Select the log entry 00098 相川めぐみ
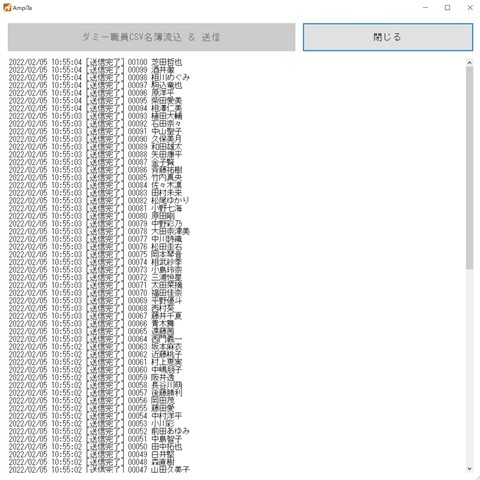This screenshot has width=480, height=480. (x=99, y=77)
